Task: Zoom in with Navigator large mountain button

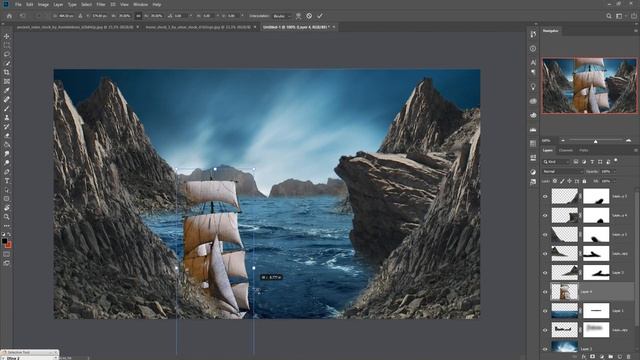Action: [628, 140]
